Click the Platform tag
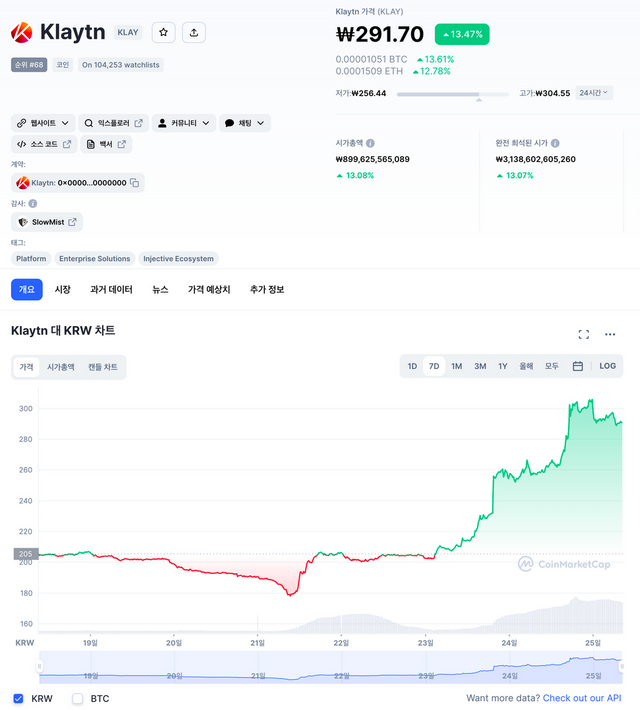The height and width of the screenshot is (710, 640). point(31,259)
